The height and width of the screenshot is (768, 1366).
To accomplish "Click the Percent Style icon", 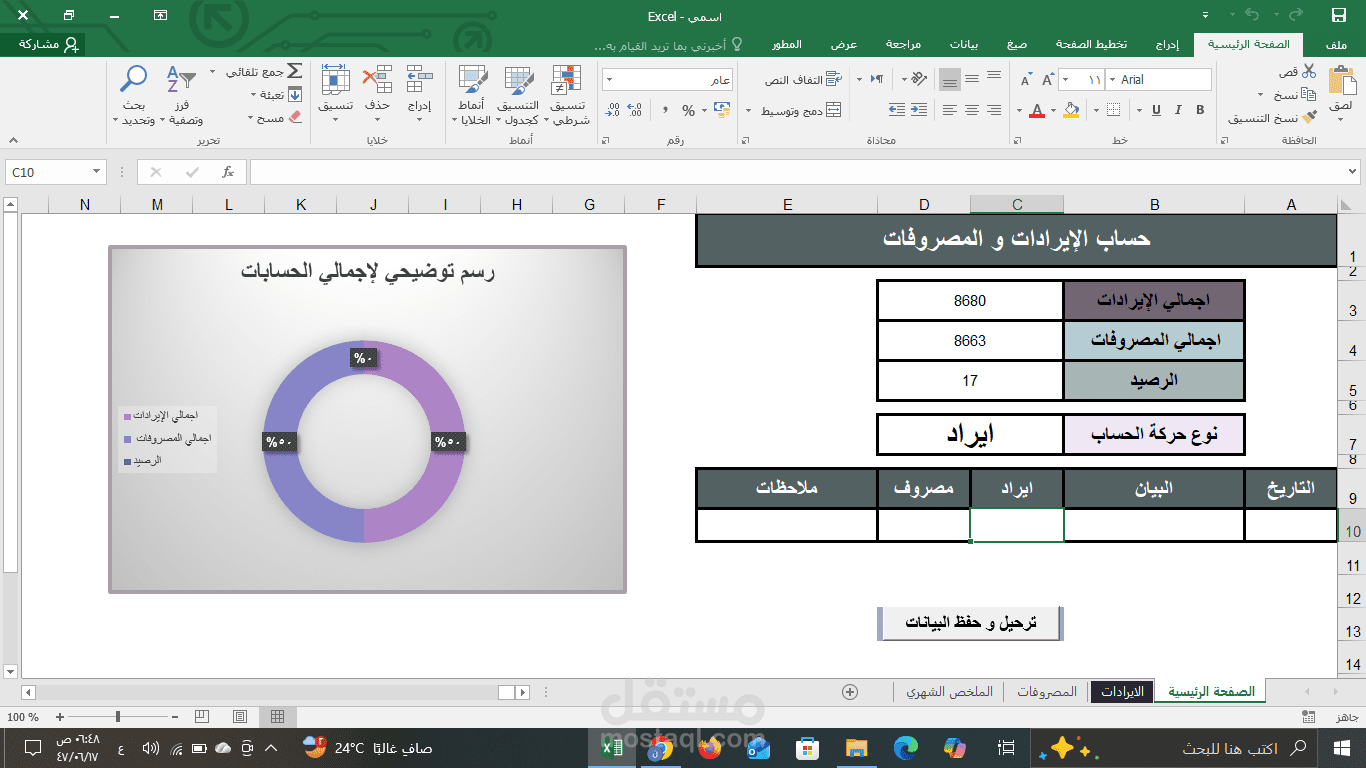I will pyautogui.click(x=688, y=110).
